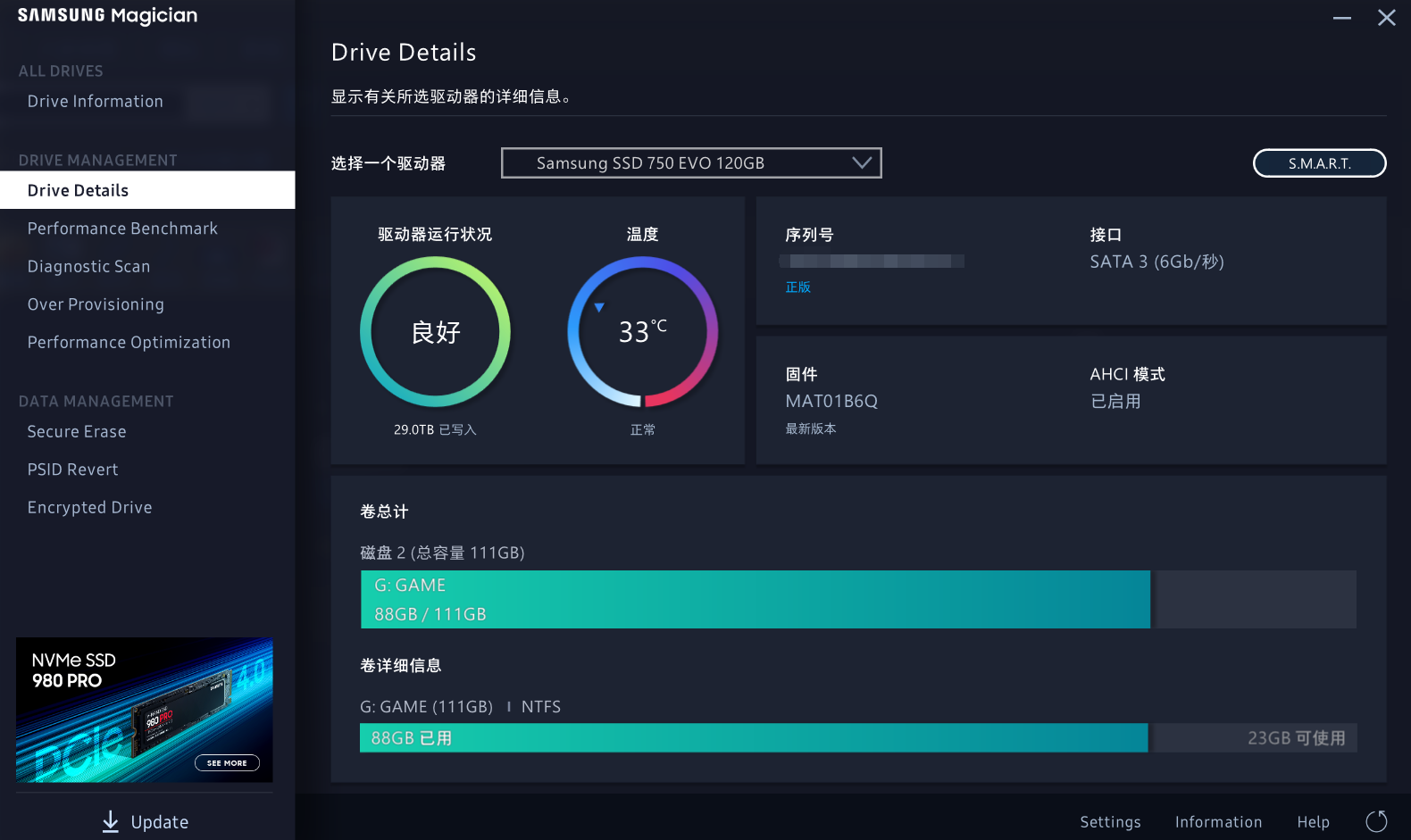
Task: Click the AHCI 已启用 status text
Action: [x=1115, y=402]
